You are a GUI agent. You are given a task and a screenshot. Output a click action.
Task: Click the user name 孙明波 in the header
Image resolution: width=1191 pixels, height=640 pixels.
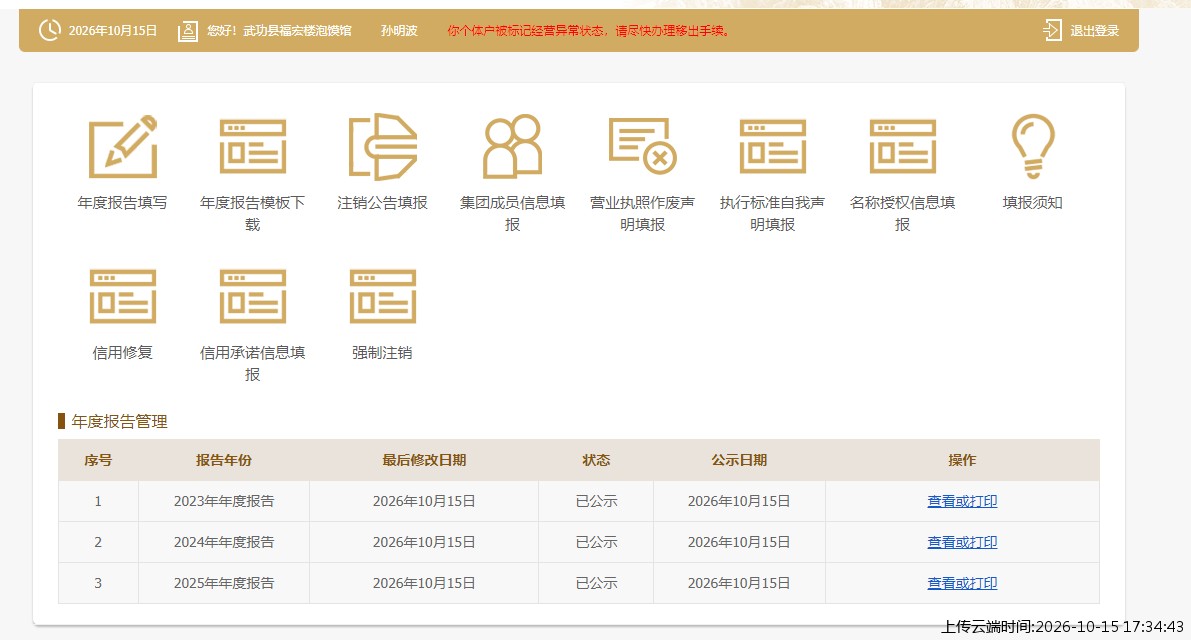click(x=400, y=31)
